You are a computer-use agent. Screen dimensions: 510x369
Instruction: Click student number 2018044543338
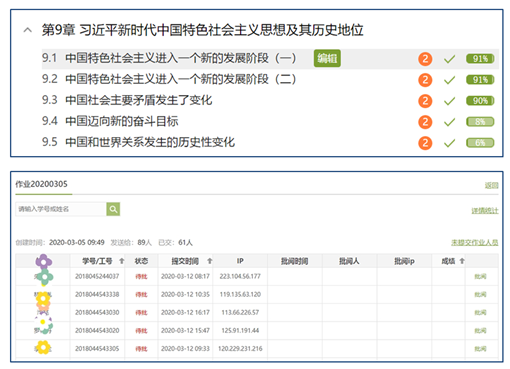point(97,294)
